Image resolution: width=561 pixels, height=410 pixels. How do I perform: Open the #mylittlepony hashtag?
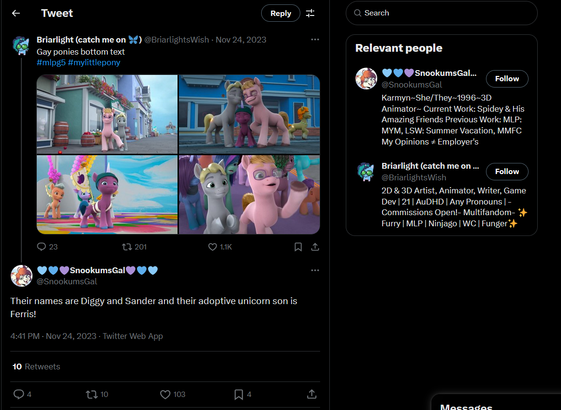(x=94, y=63)
